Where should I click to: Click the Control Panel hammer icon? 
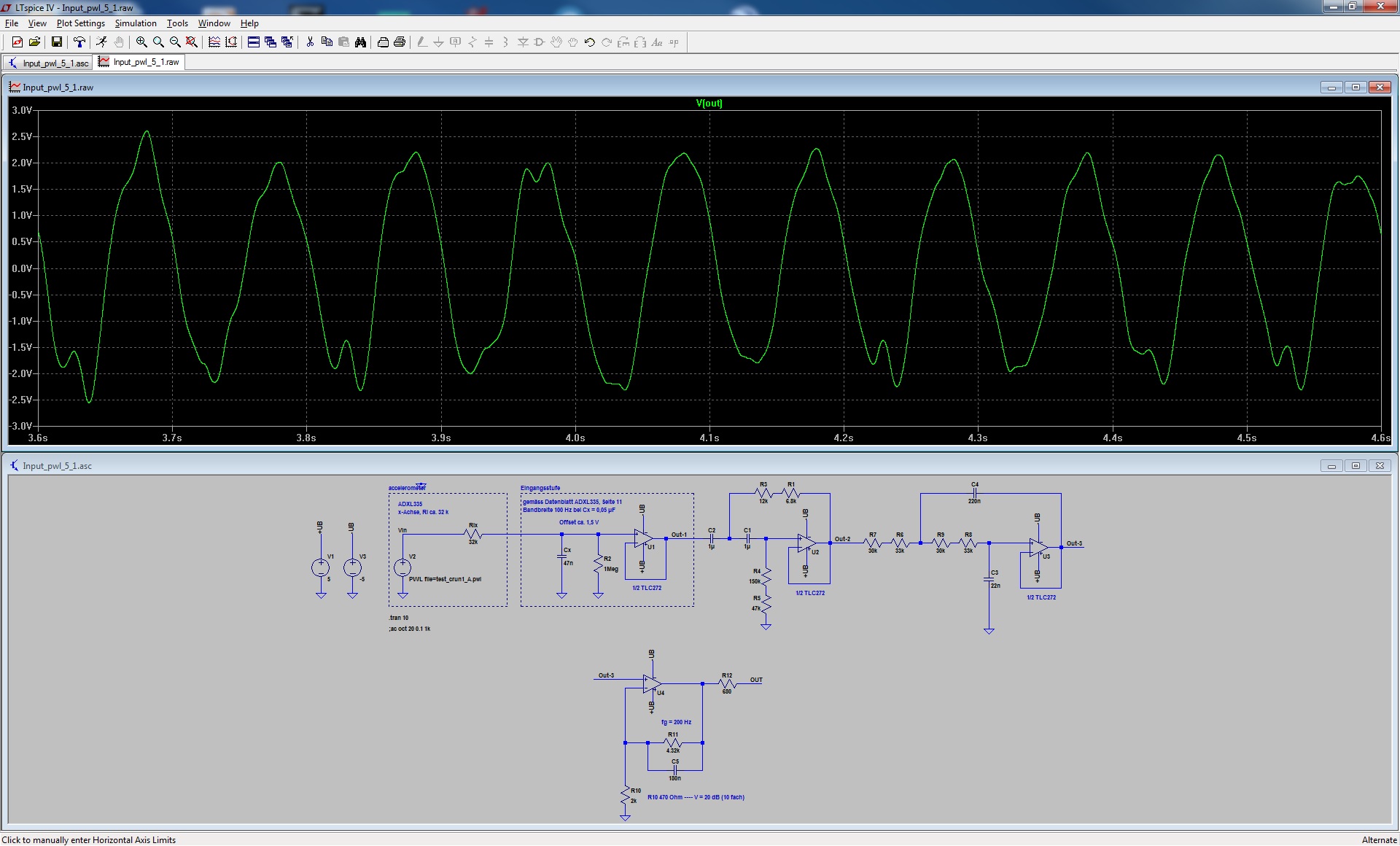click(79, 42)
